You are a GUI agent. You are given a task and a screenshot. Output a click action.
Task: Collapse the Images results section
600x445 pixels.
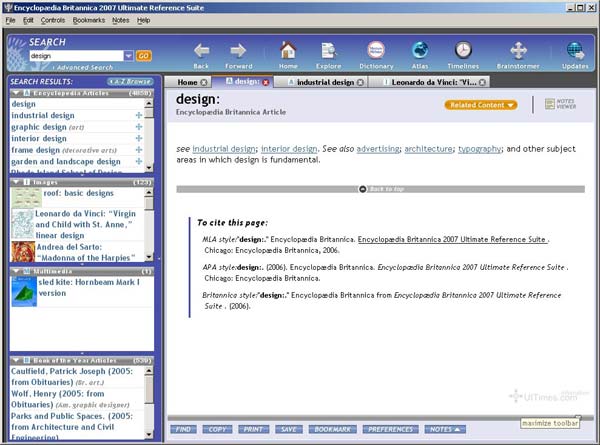(x=16, y=182)
